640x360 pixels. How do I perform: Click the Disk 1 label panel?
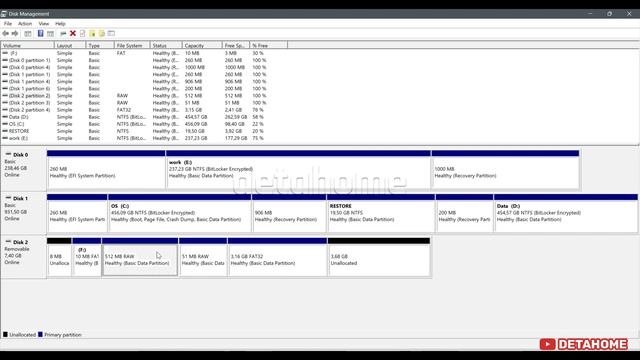23,213
